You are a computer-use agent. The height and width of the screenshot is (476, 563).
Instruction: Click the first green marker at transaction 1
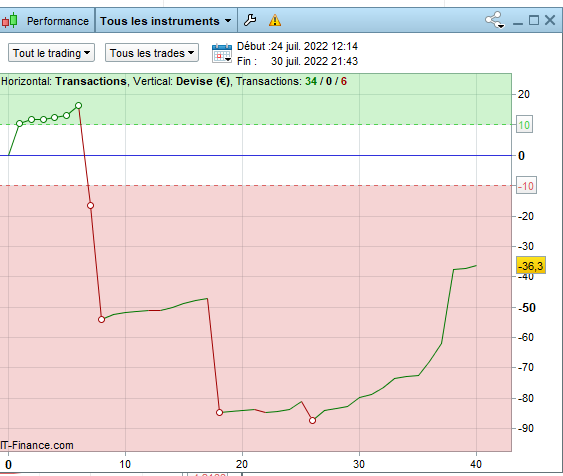(19, 123)
